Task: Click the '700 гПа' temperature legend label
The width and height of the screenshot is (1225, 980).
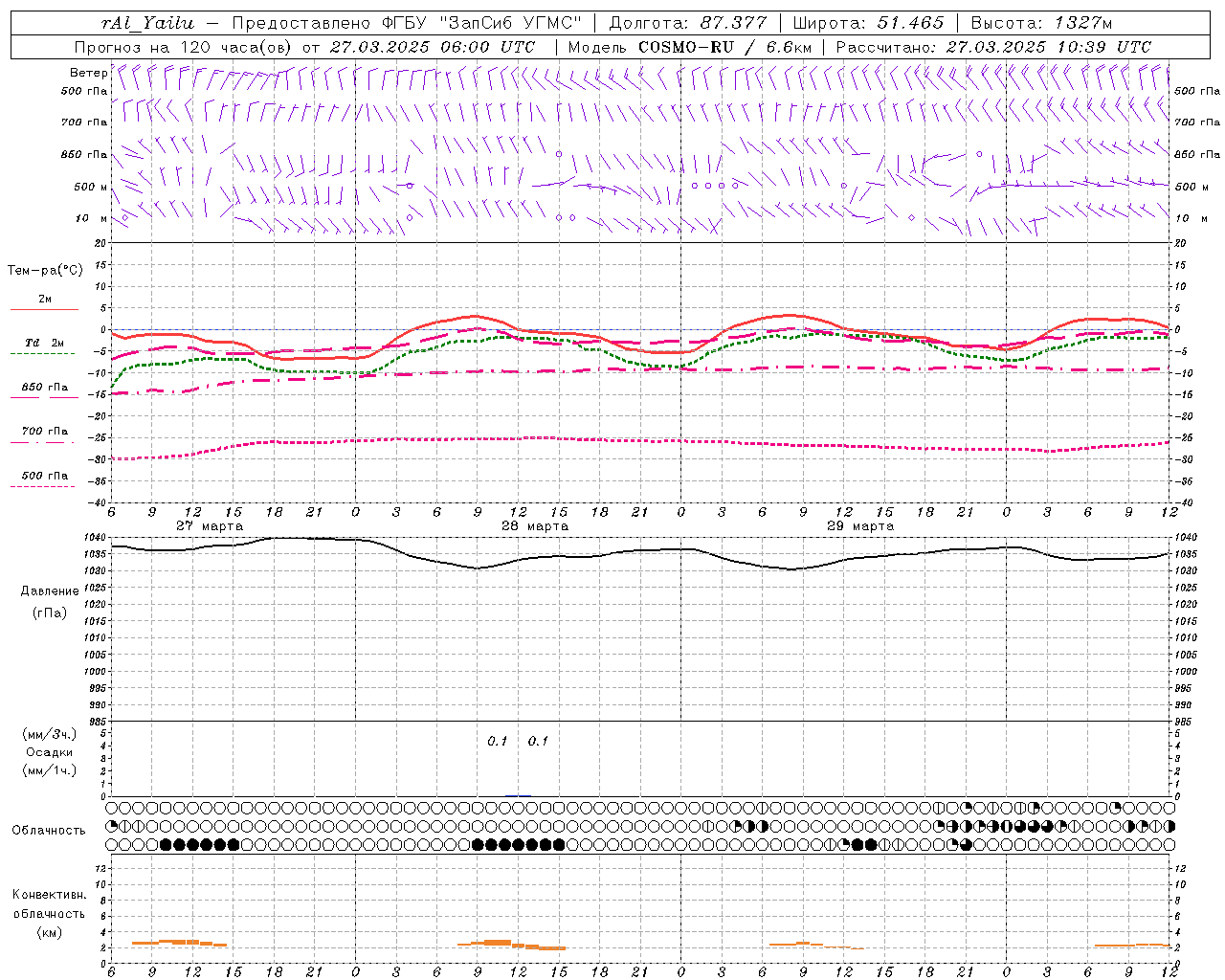Action: click(45, 432)
